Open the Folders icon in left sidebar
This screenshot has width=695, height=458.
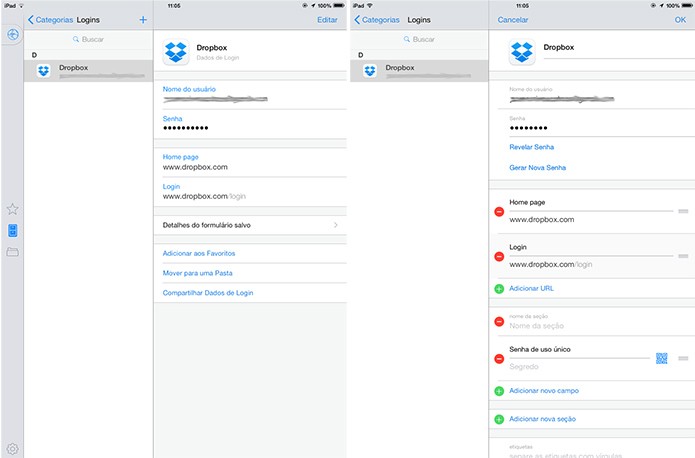[x=12, y=252]
